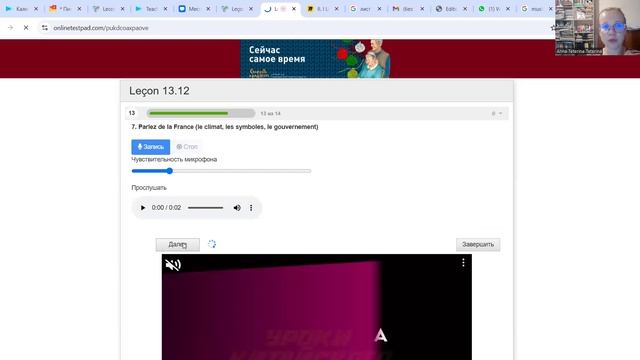
Task: Switch to the *Пи browser tab
Action: tap(61, 9)
